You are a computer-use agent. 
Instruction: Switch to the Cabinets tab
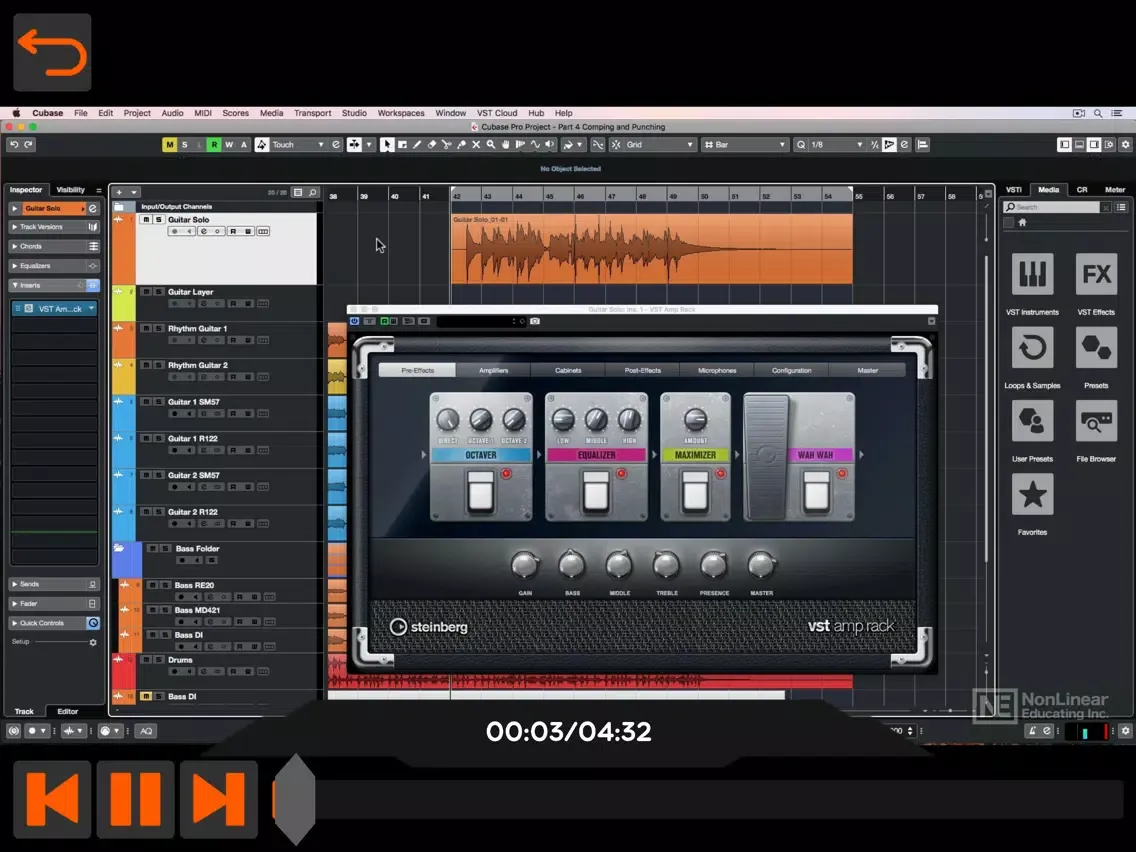[568, 370]
